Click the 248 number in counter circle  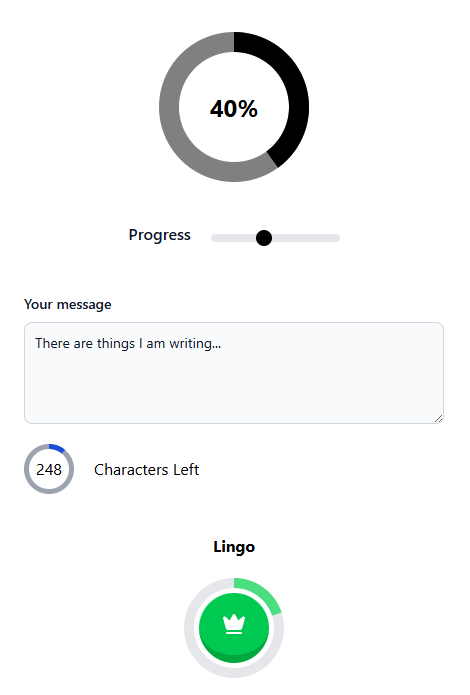(49, 469)
